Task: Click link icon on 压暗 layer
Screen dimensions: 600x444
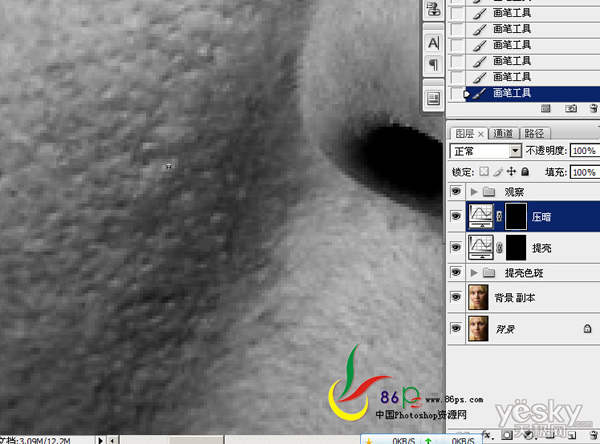Action: 499,216
